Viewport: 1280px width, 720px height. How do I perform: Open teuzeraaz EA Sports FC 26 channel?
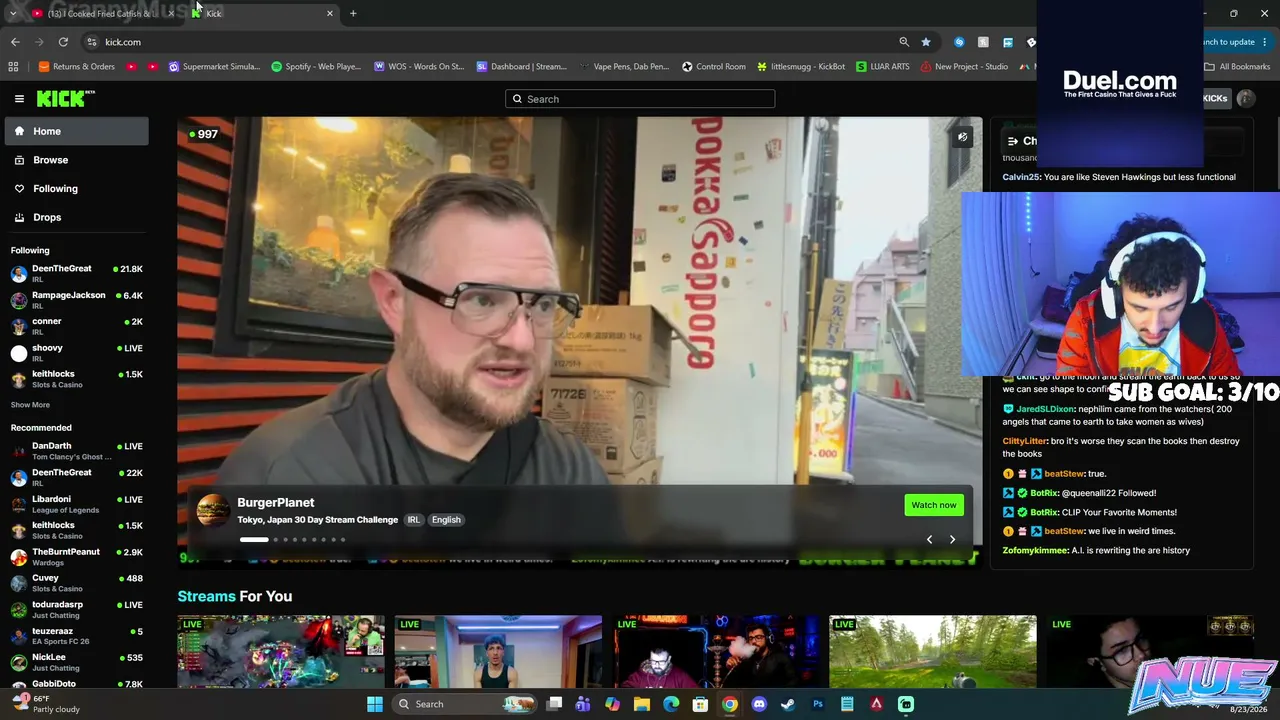pyautogui.click(x=77, y=636)
